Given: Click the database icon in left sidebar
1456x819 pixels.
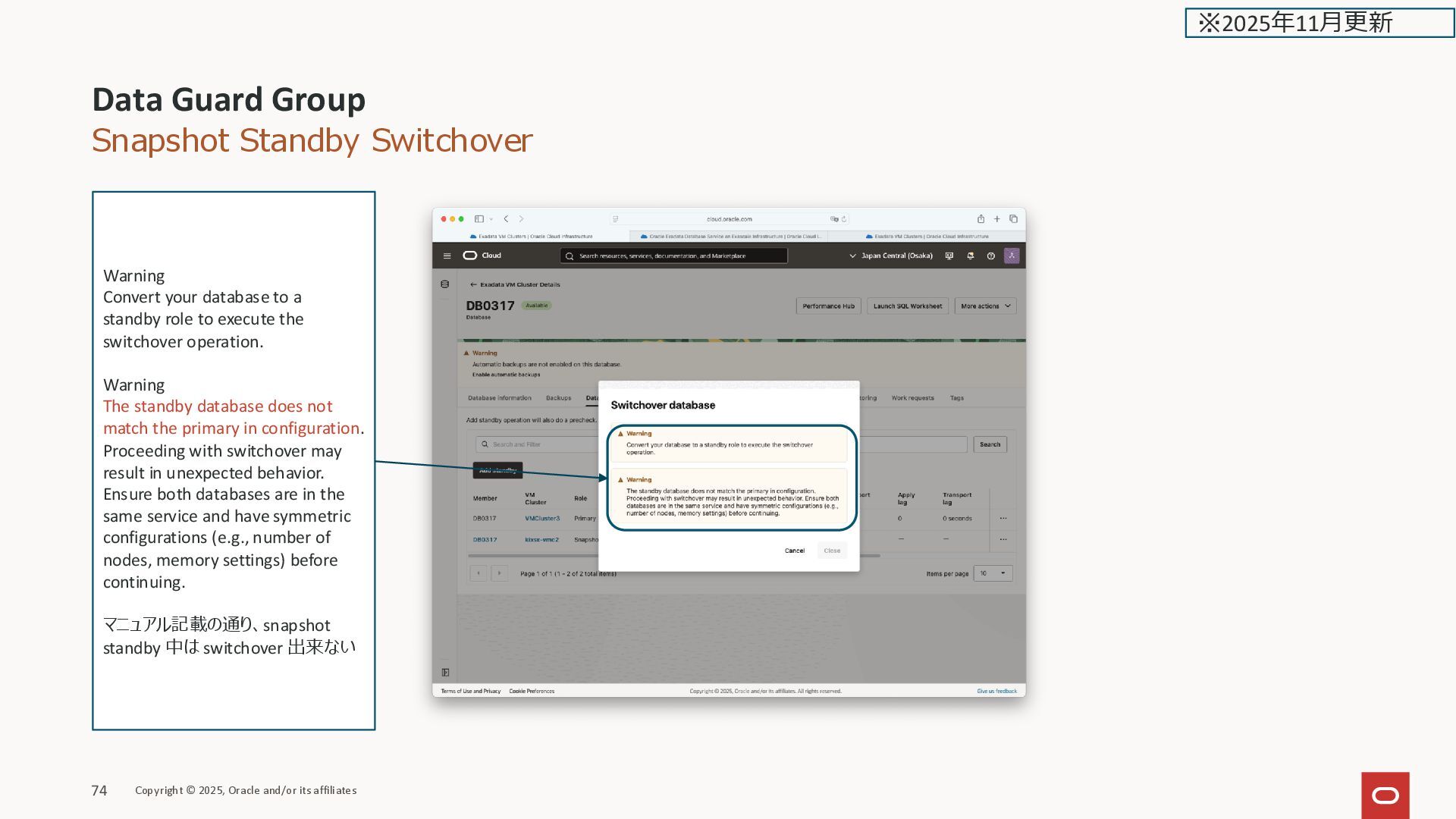Looking at the screenshot, I should tap(445, 284).
